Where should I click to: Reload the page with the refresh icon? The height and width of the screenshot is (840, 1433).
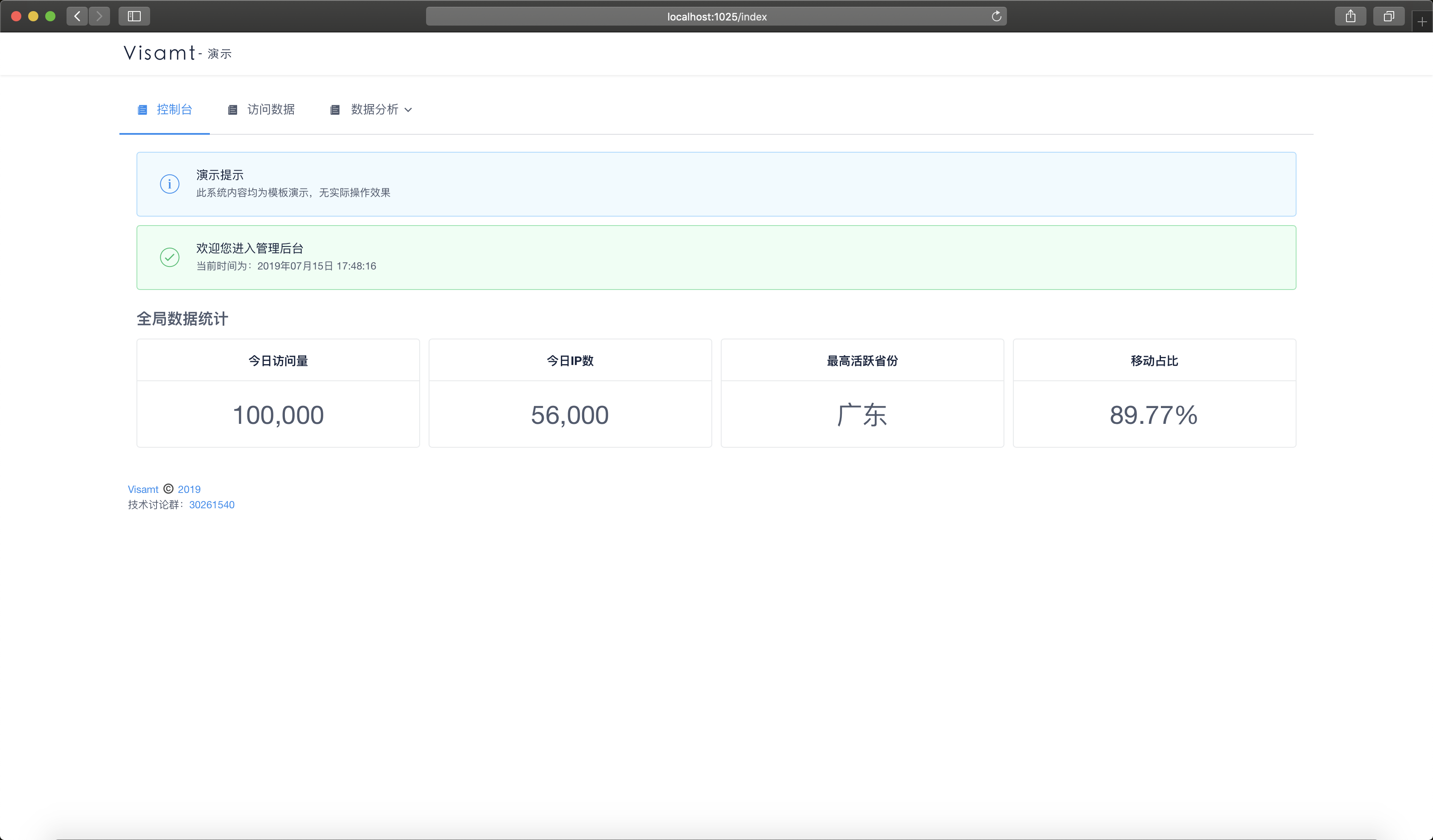point(996,17)
